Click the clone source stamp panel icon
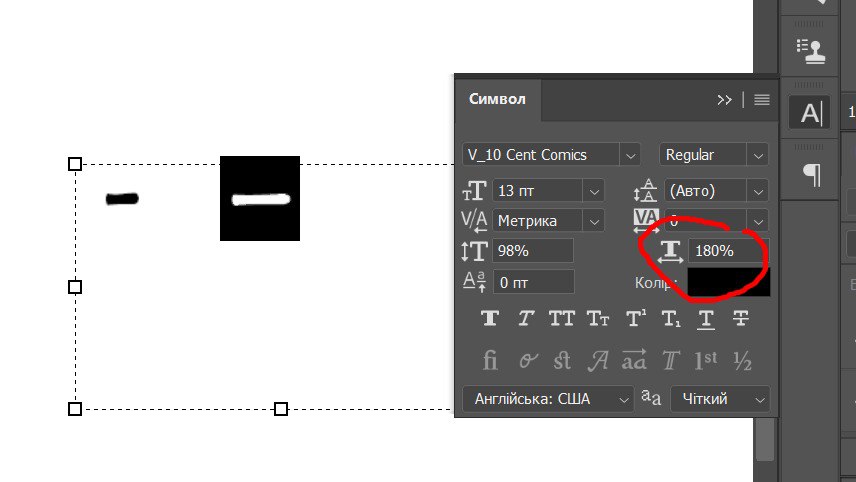Viewport: 856px width, 482px height. 808,48
